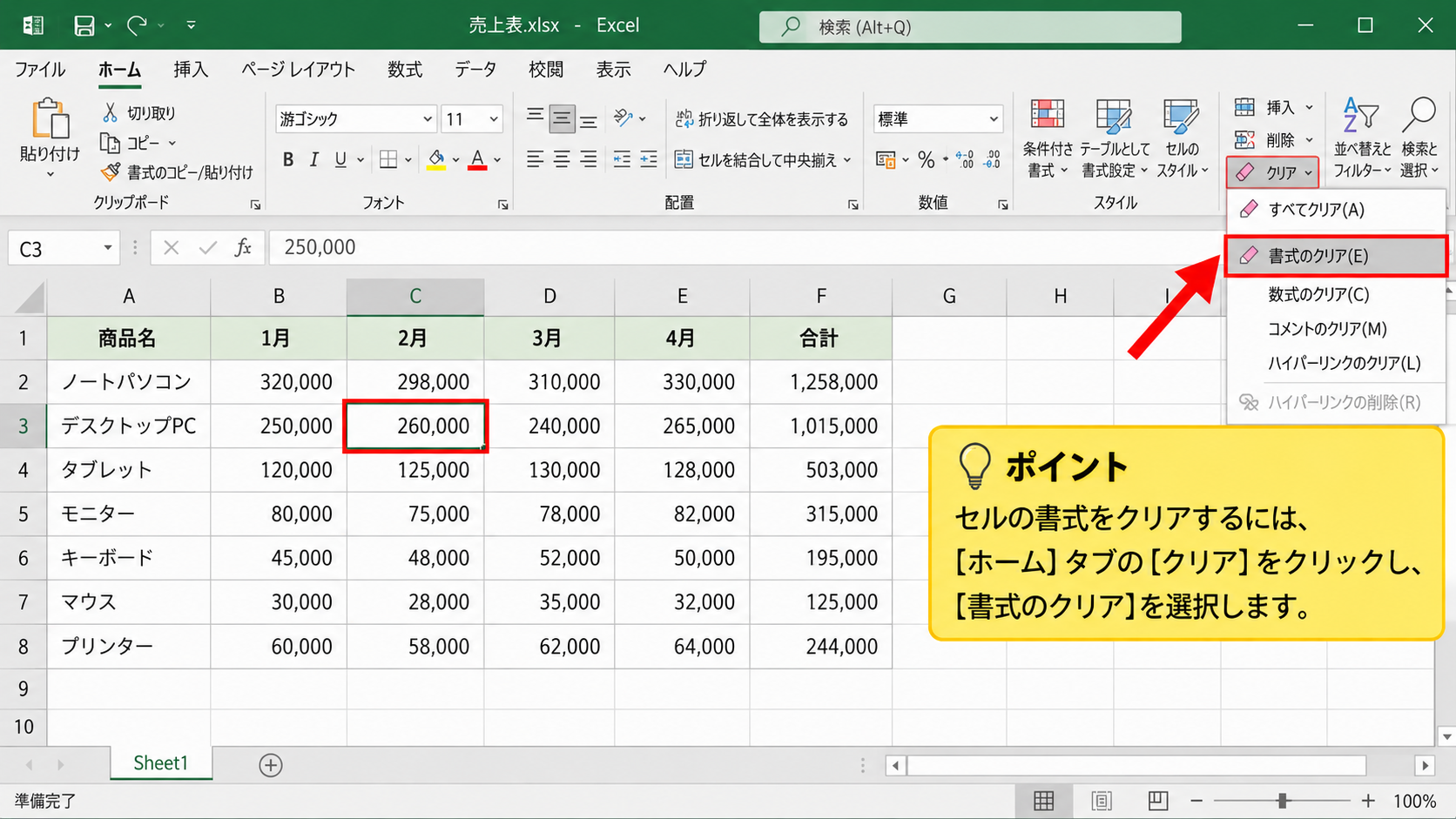This screenshot has width=1456, height=819.
Task: Switch to Page Layout view in status bar
Action: (1102, 801)
